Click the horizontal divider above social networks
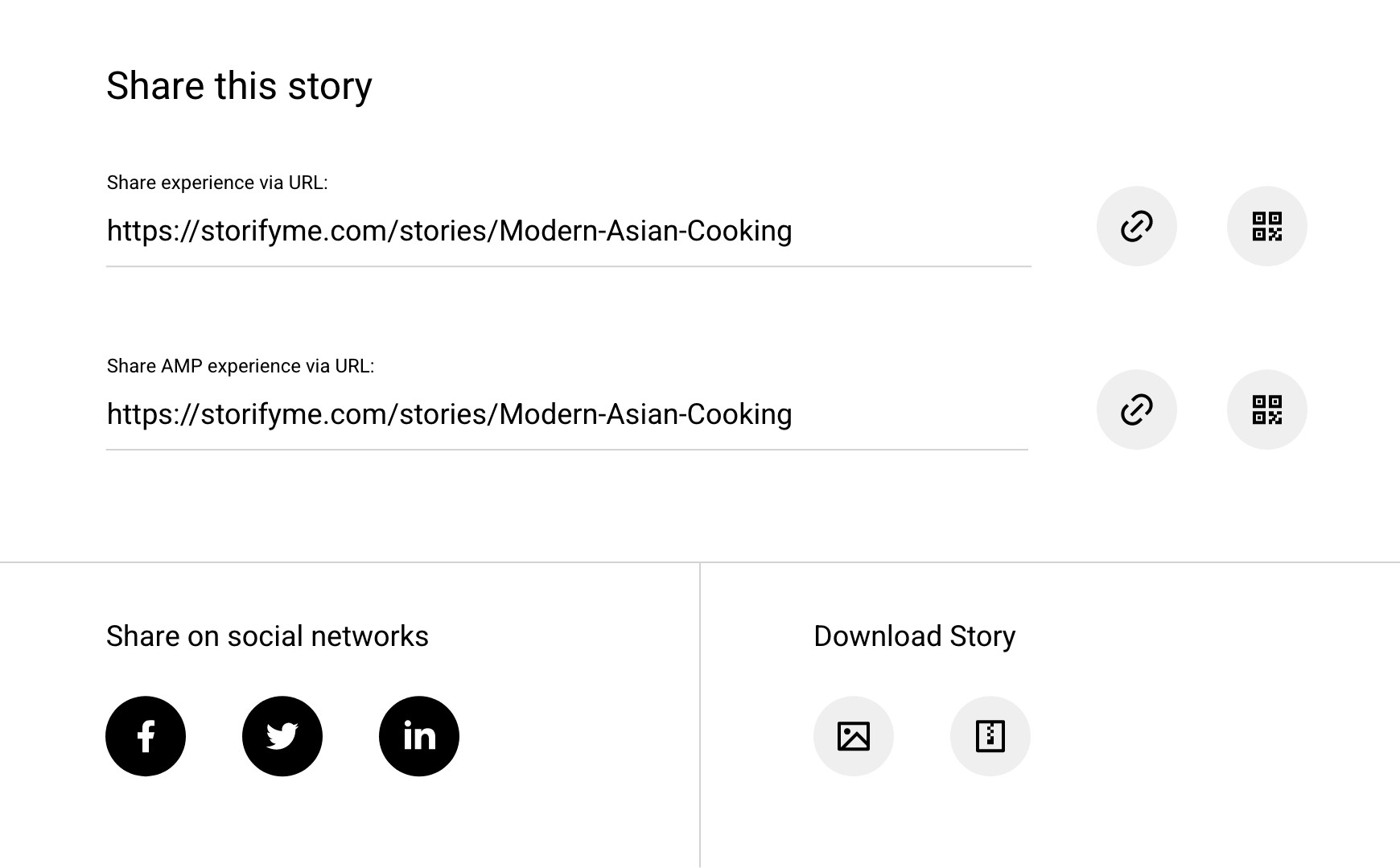1400x868 pixels. 349,562
